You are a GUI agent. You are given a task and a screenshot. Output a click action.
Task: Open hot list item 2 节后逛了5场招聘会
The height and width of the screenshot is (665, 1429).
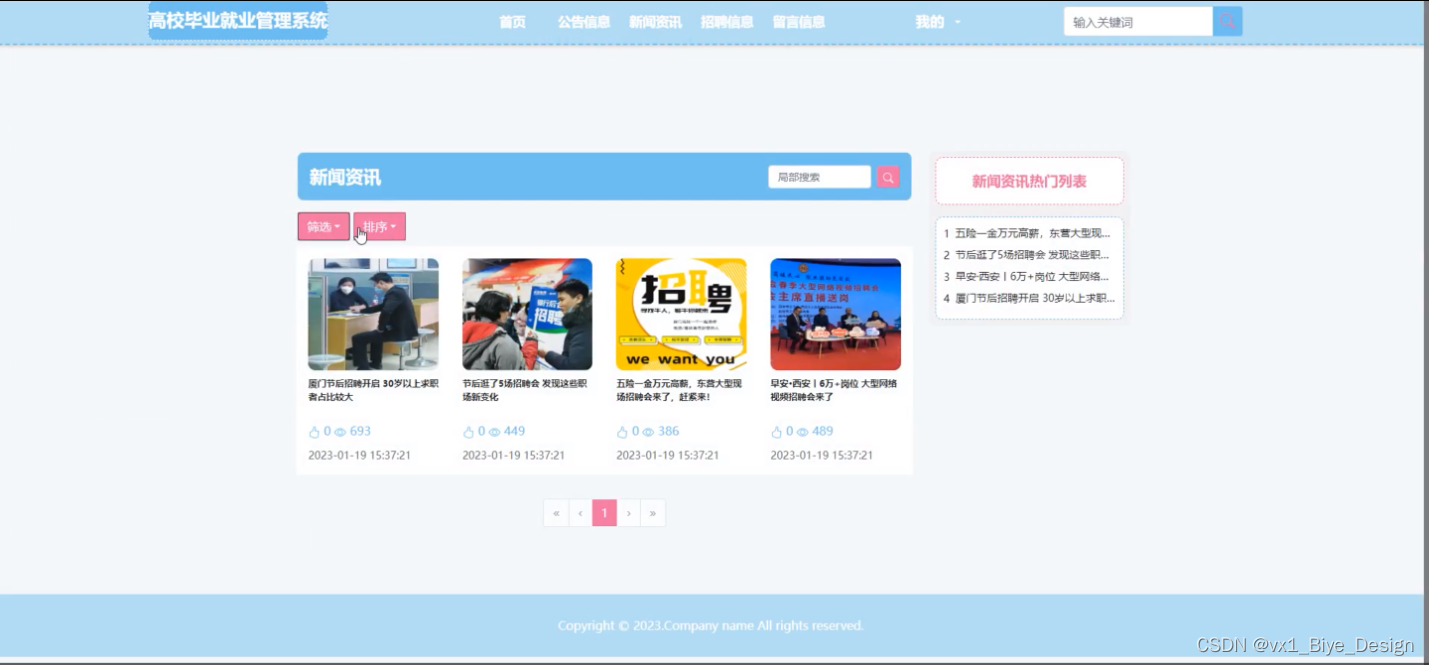[1027, 255]
